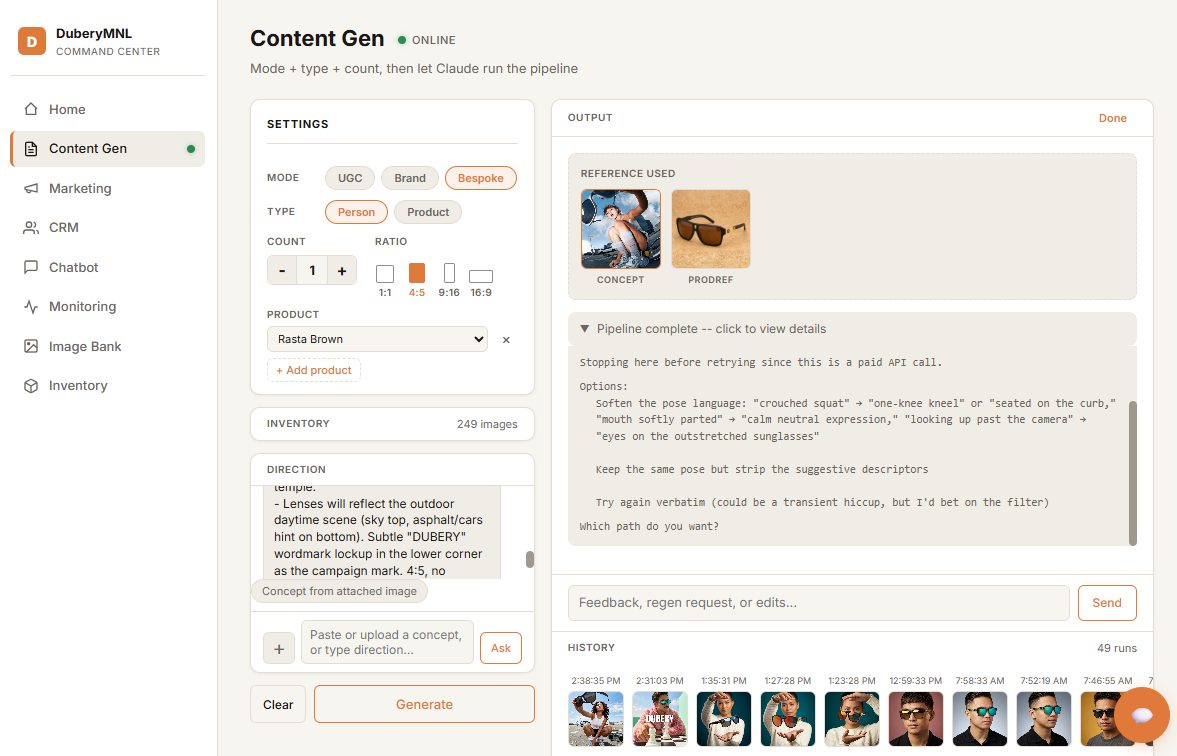
Task: Open Monitoring via pulse icon
Action: [x=31, y=307]
